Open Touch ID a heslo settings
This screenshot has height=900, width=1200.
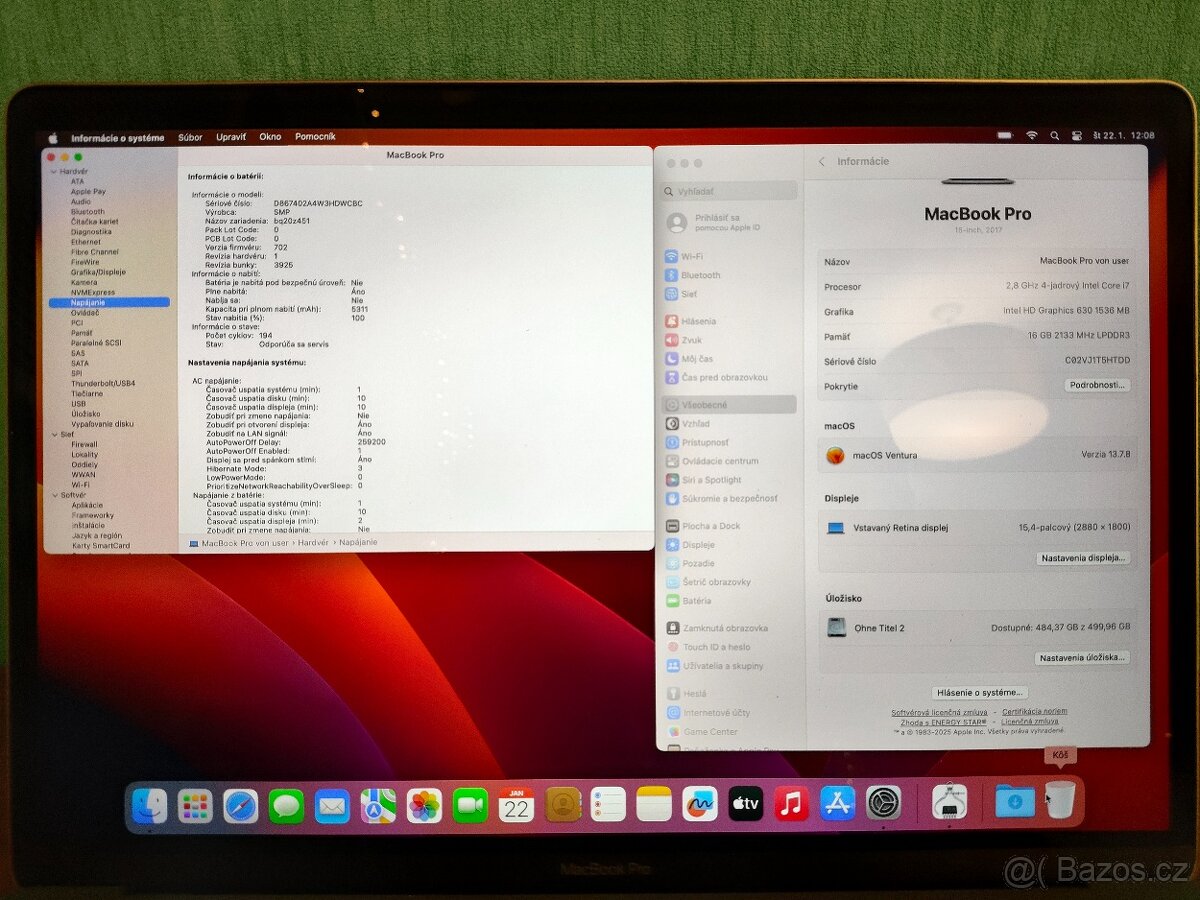pyautogui.click(x=710, y=646)
